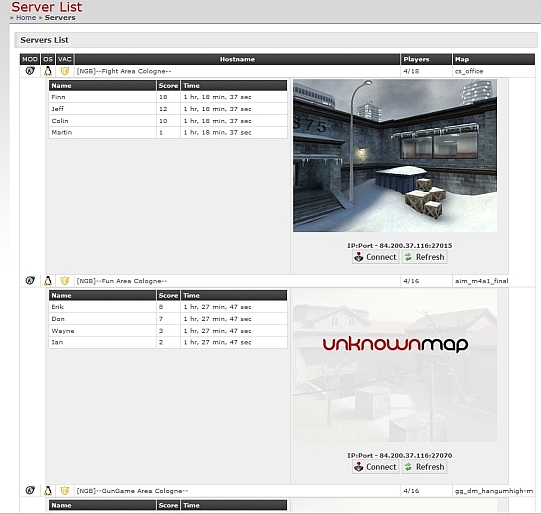Click the cs_office map name
541x514 pixels.
[469, 71]
